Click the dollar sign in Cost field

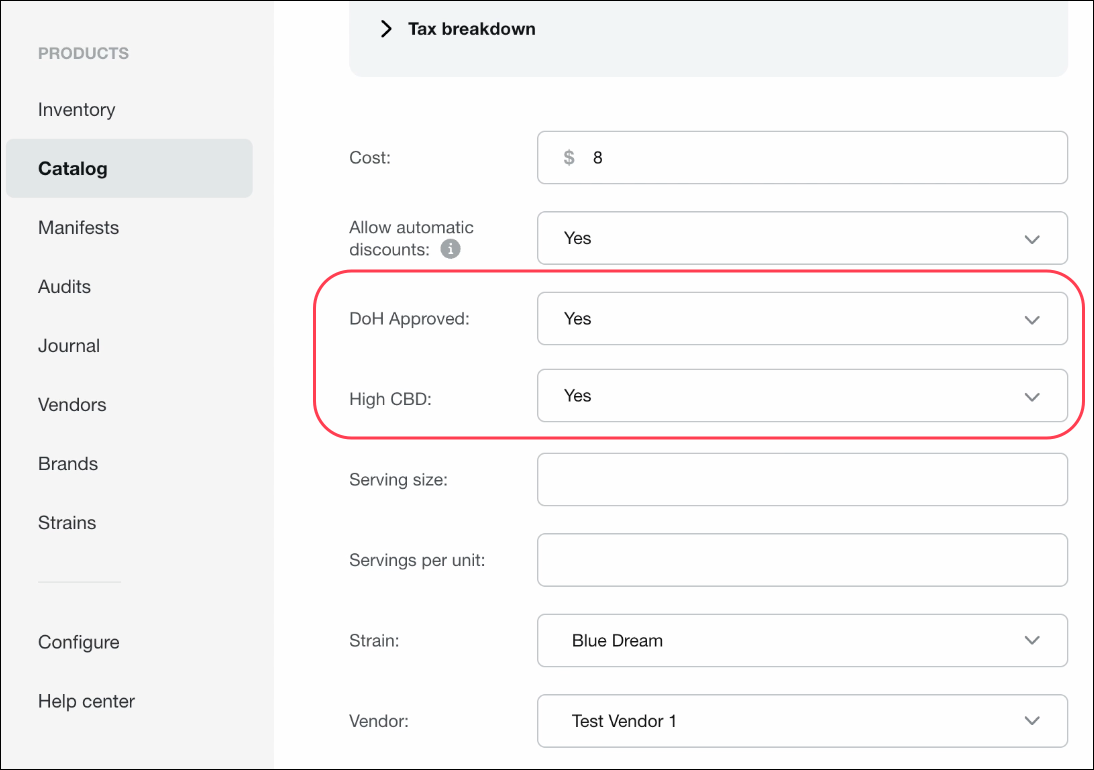pyautogui.click(x=569, y=158)
